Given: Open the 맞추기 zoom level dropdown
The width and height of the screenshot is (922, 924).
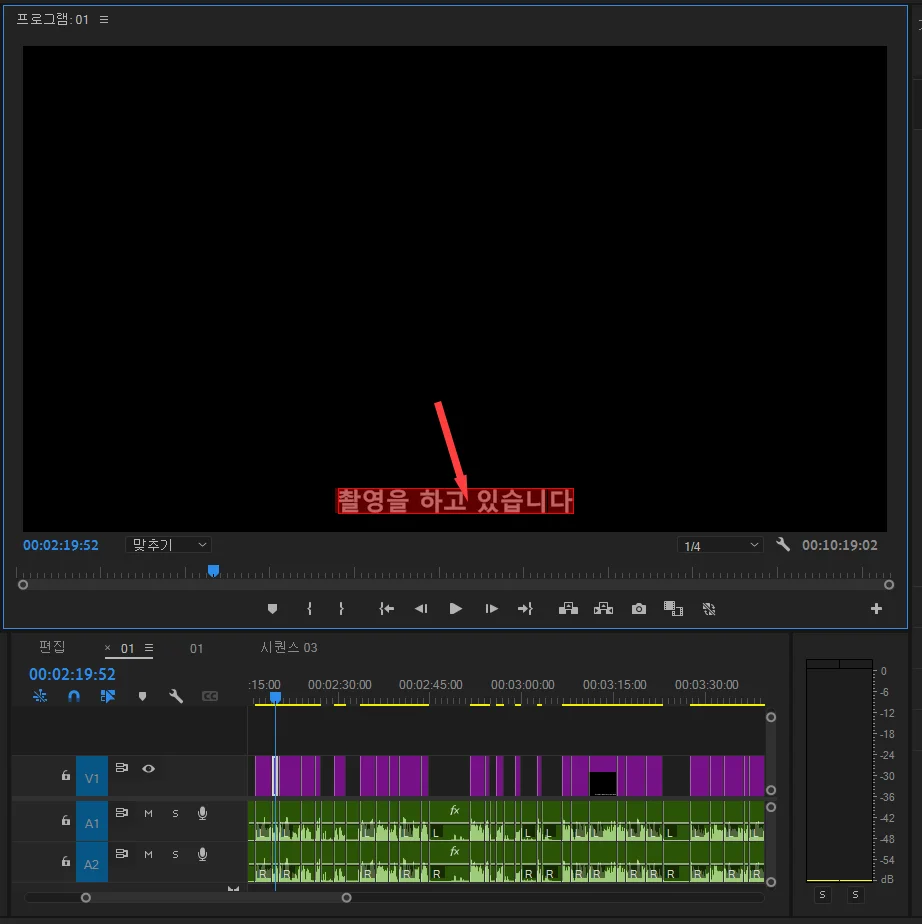Looking at the screenshot, I should coord(168,544).
